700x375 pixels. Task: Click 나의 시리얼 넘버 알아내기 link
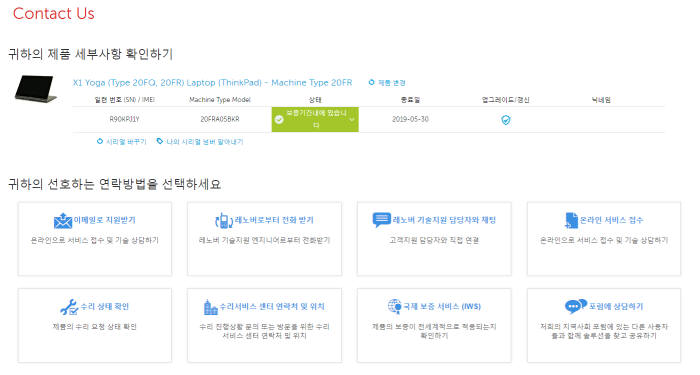pos(205,142)
